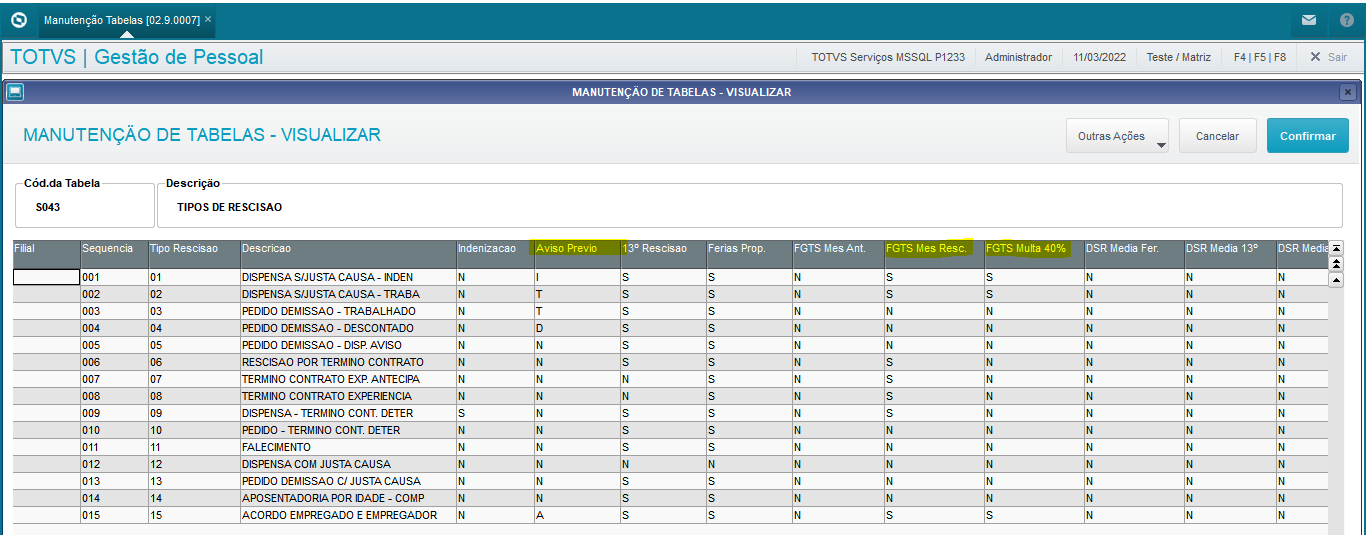The width and height of the screenshot is (1366, 535).
Task: Click Sequencia cell 004
Action: [113, 328]
